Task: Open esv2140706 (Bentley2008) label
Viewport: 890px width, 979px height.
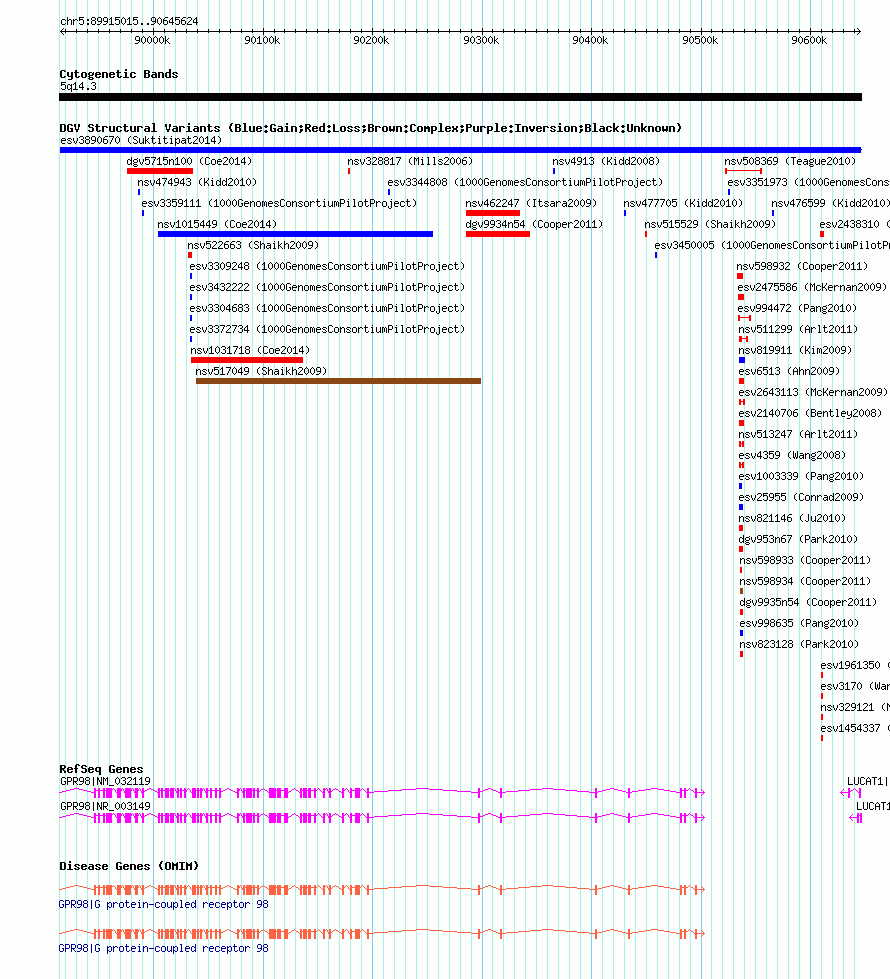Action: coord(810,413)
